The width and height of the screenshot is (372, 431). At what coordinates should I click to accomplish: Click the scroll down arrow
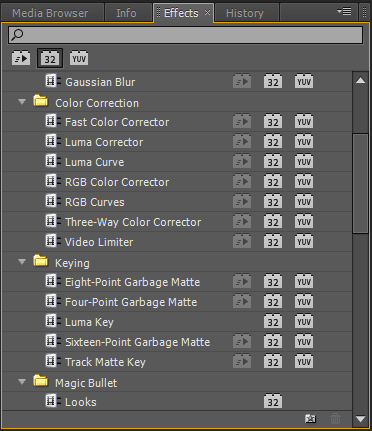click(360, 419)
